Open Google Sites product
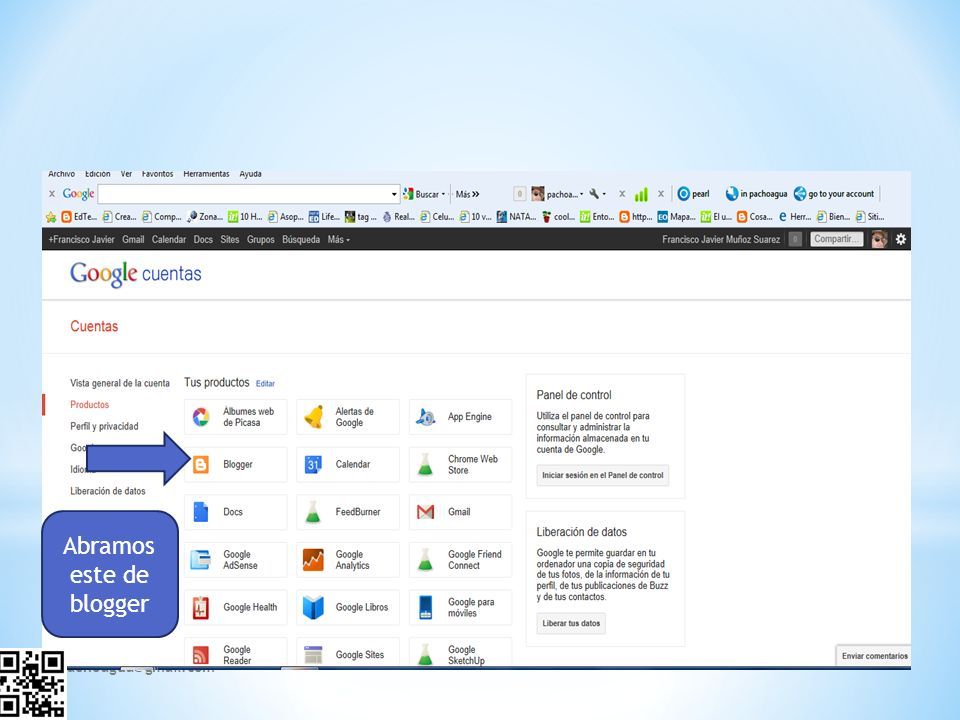Viewport: 960px width, 720px height. click(348, 653)
